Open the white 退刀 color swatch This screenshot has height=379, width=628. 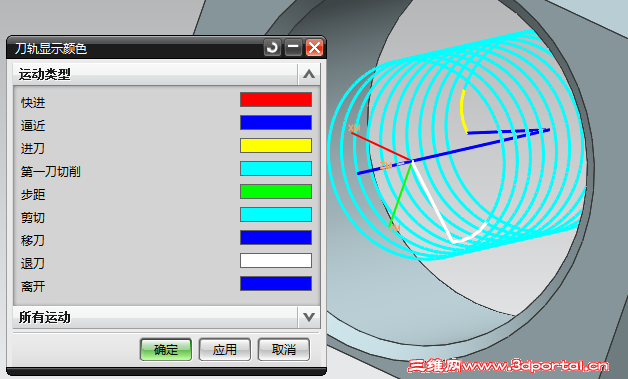(276, 260)
